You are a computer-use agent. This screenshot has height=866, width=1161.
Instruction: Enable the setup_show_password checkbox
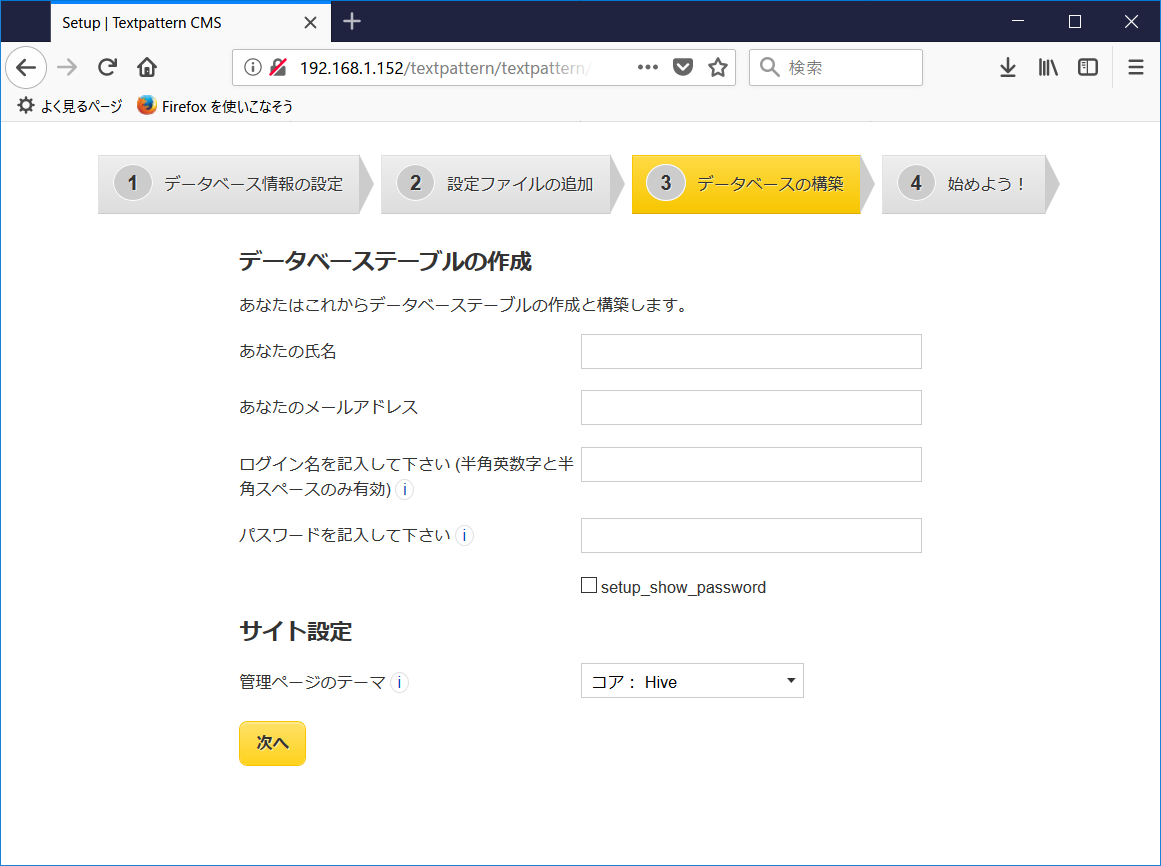pos(589,584)
